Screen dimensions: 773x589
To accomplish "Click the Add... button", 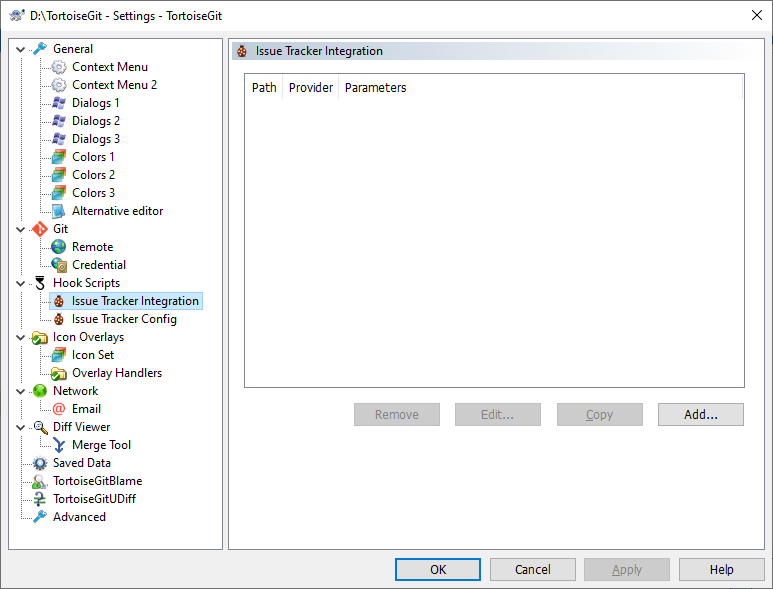I will pos(701,415).
